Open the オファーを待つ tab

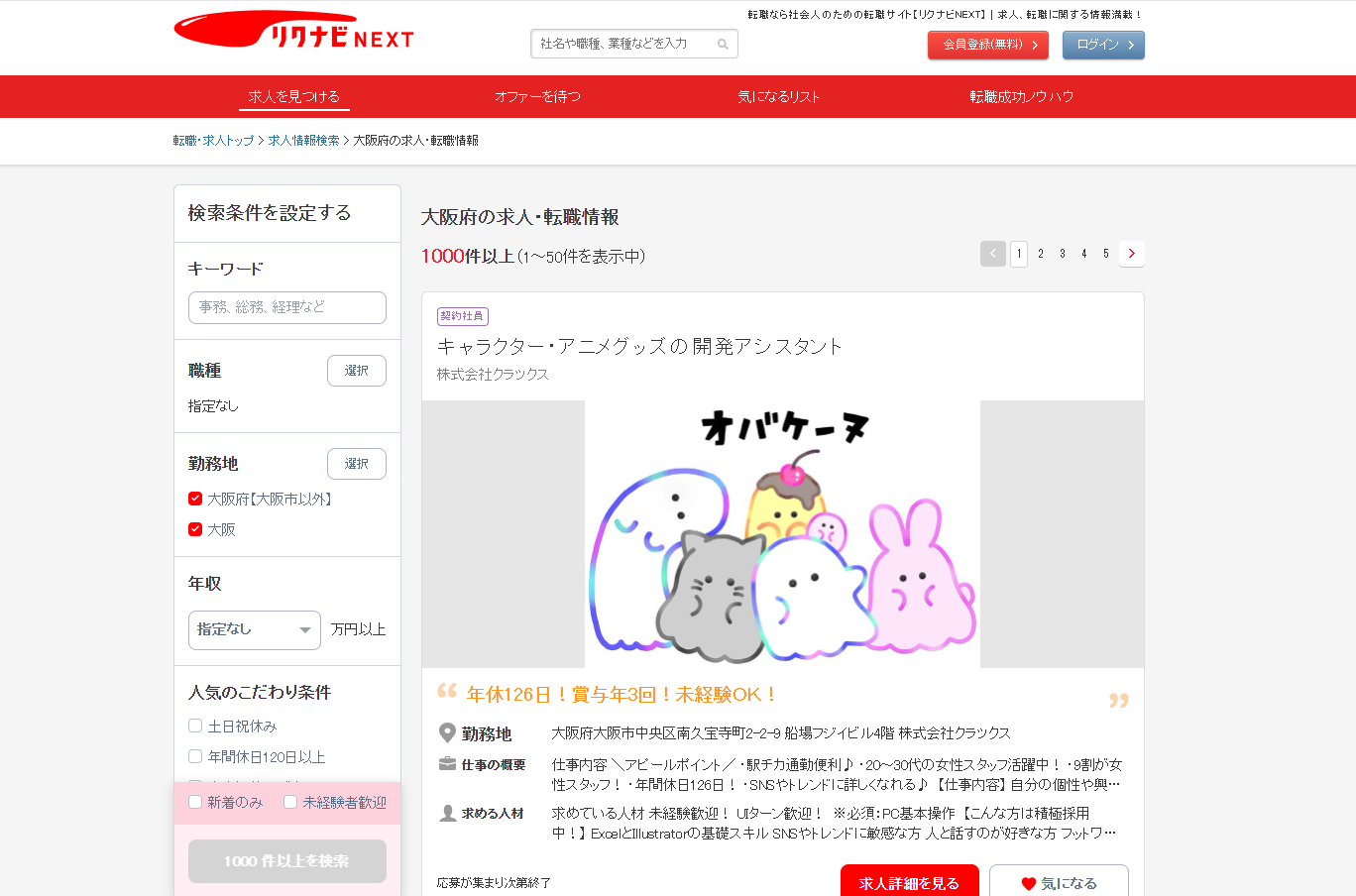pyautogui.click(x=537, y=96)
